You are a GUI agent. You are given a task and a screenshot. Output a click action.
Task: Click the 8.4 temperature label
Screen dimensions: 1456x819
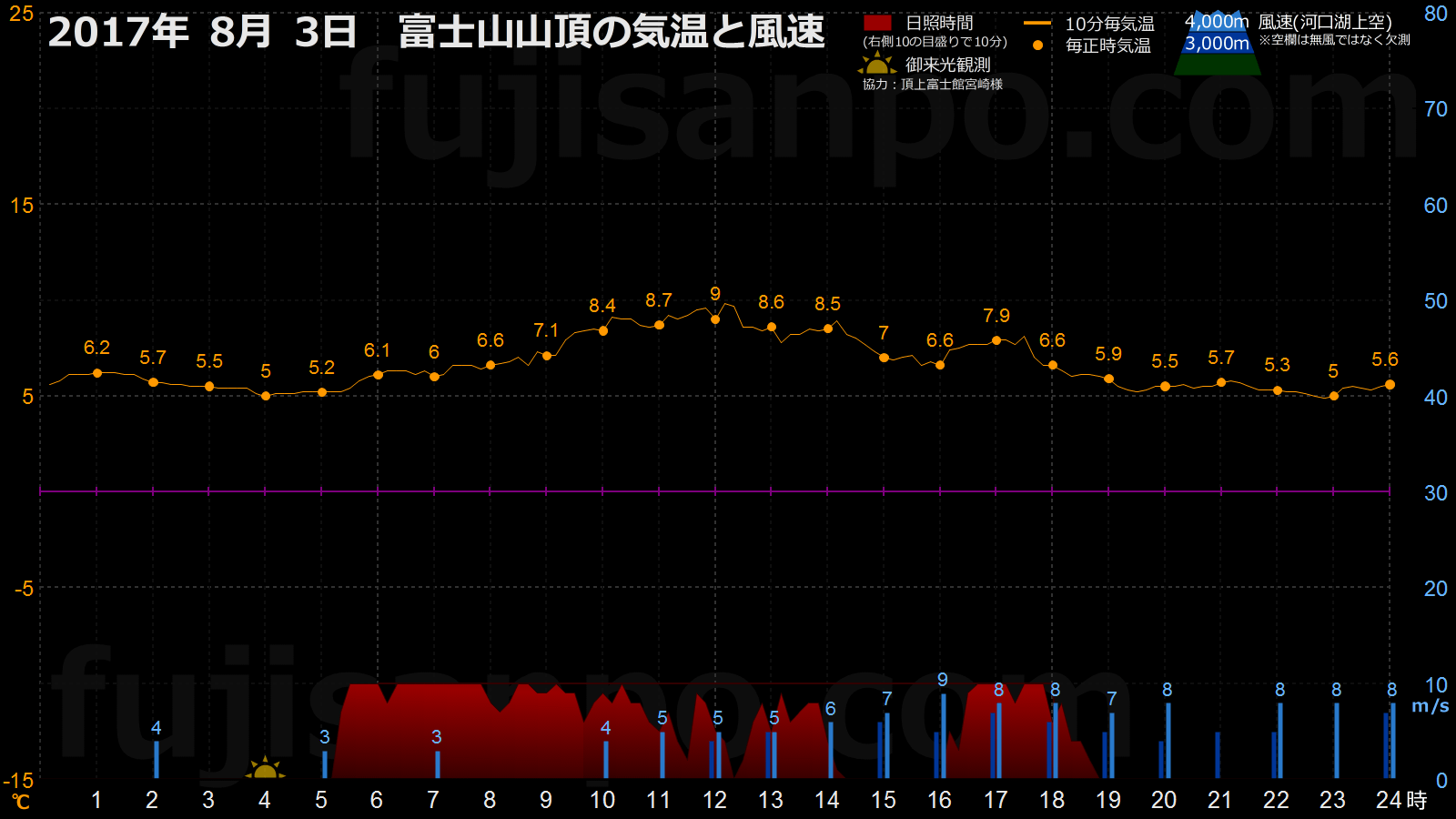tap(602, 306)
